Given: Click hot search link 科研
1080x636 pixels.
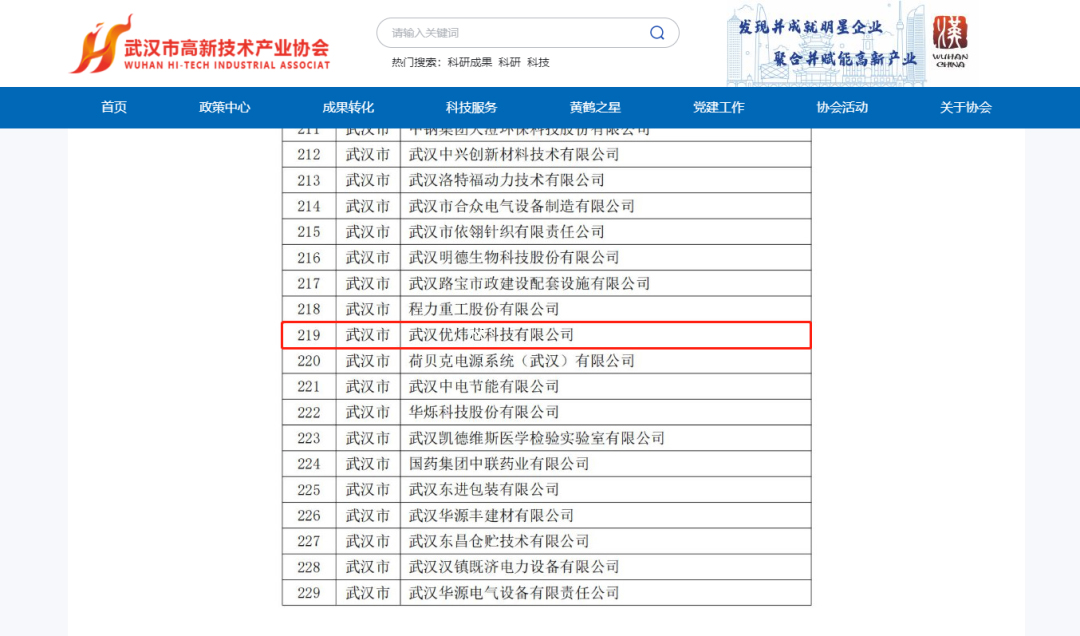Looking at the screenshot, I should click(x=510, y=62).
